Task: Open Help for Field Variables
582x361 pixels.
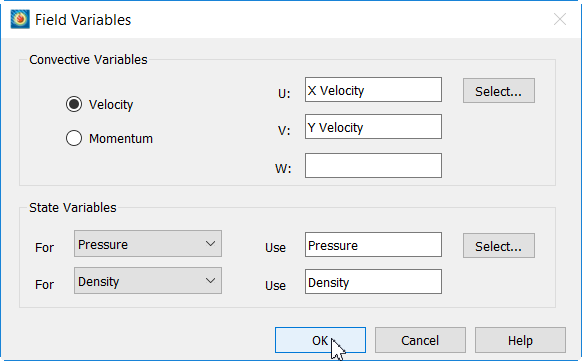Action: coord(520,340)
